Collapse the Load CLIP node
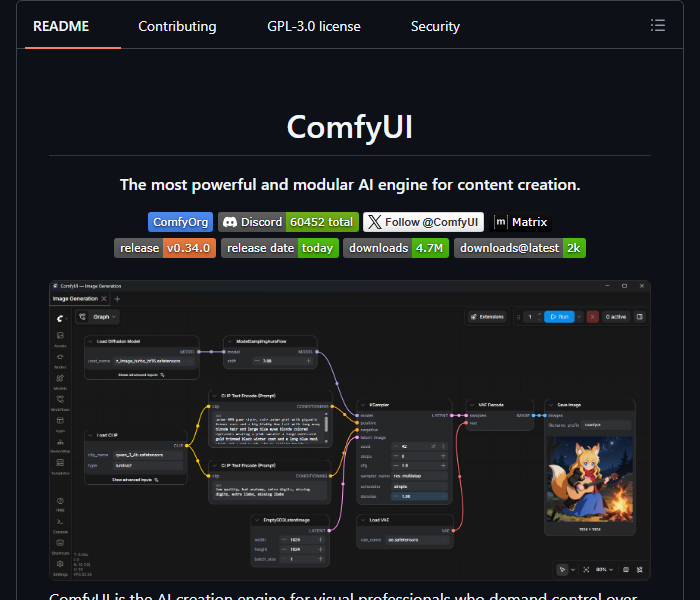The image size is (700, 600). (x=91, y=435)
